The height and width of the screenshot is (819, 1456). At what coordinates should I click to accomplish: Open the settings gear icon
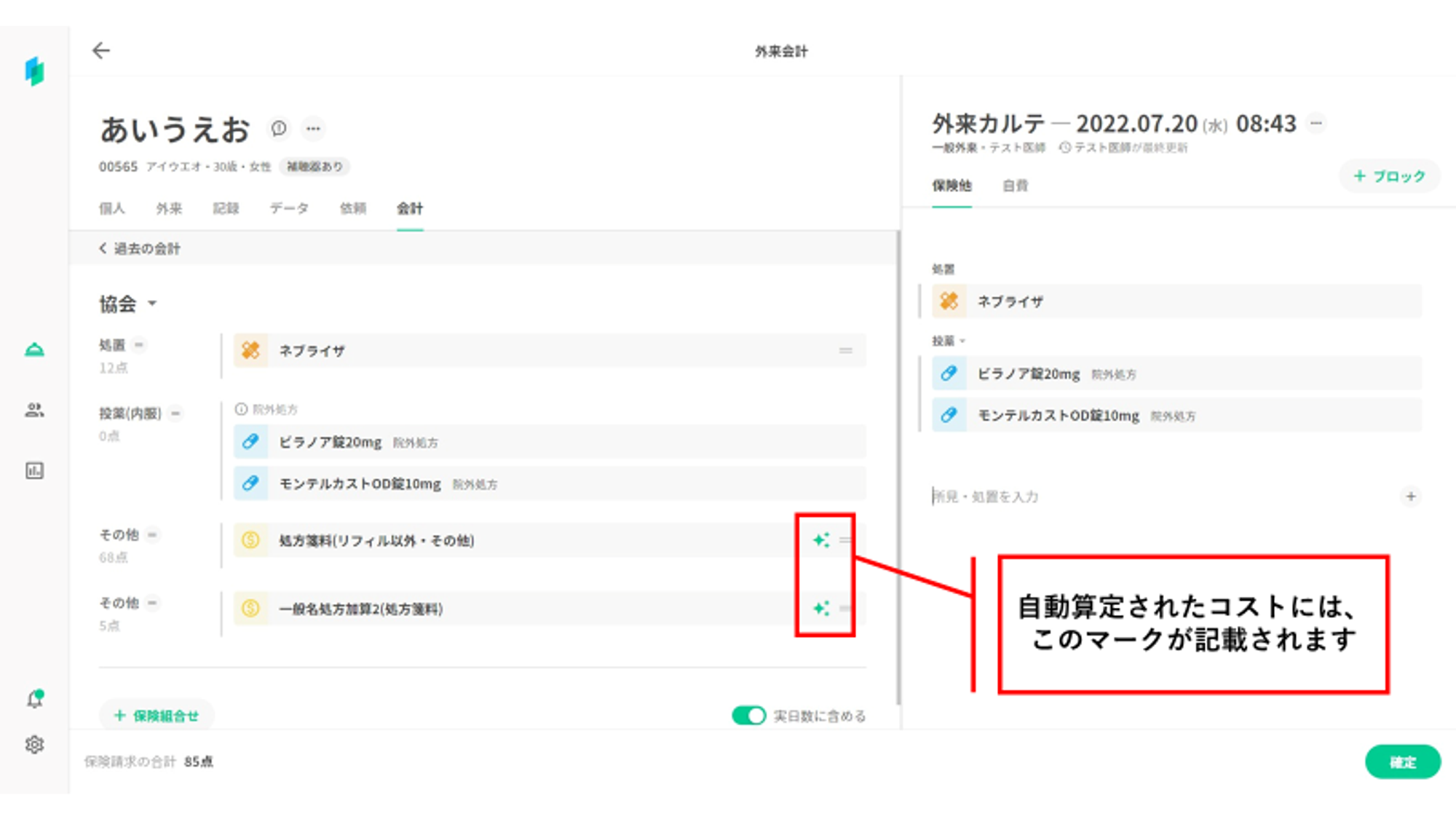pos(34,745)
